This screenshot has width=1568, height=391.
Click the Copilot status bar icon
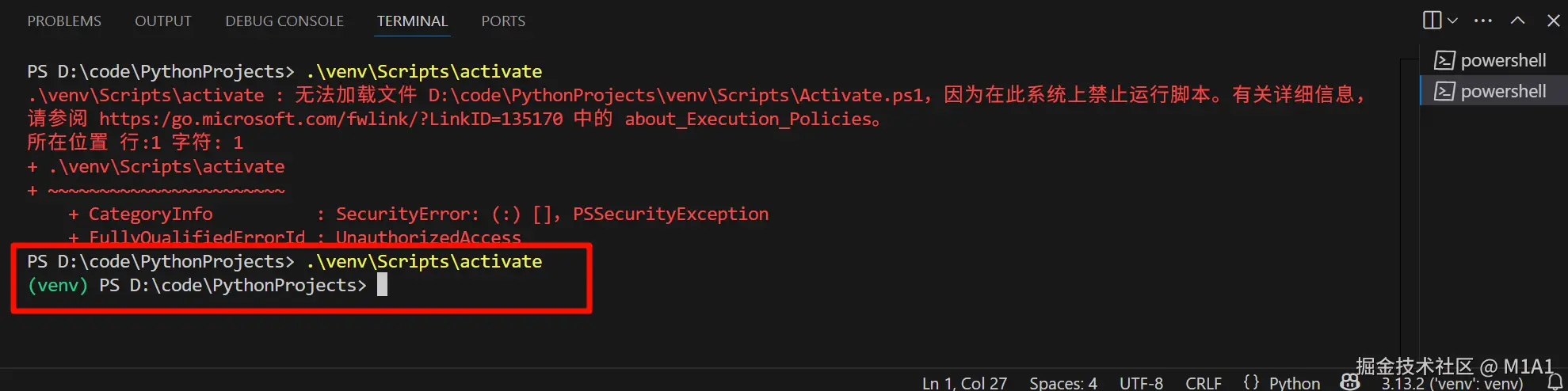(1350, 382)
